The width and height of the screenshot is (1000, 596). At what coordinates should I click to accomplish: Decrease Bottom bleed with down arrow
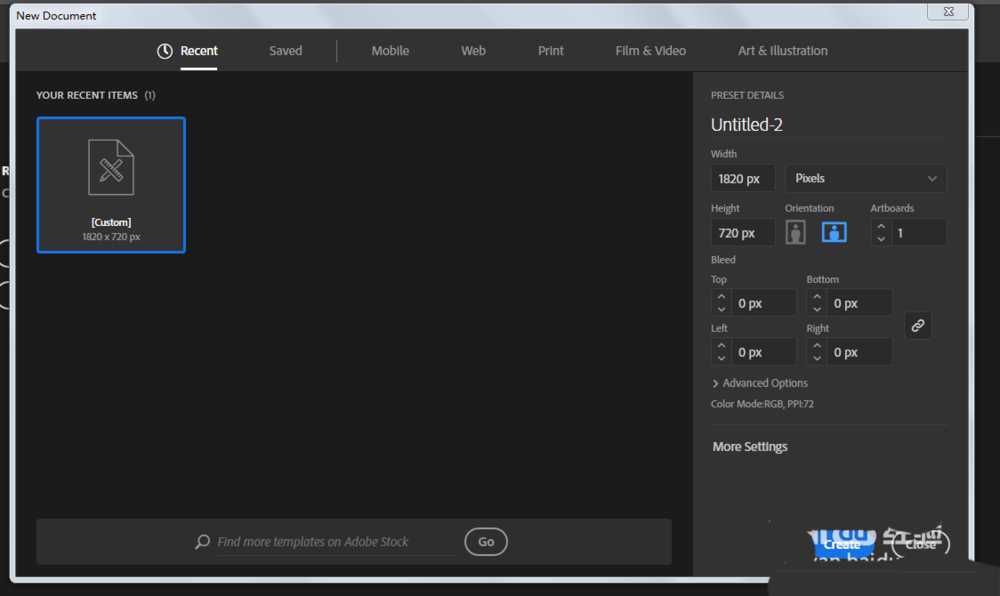[x=817, y=309]
